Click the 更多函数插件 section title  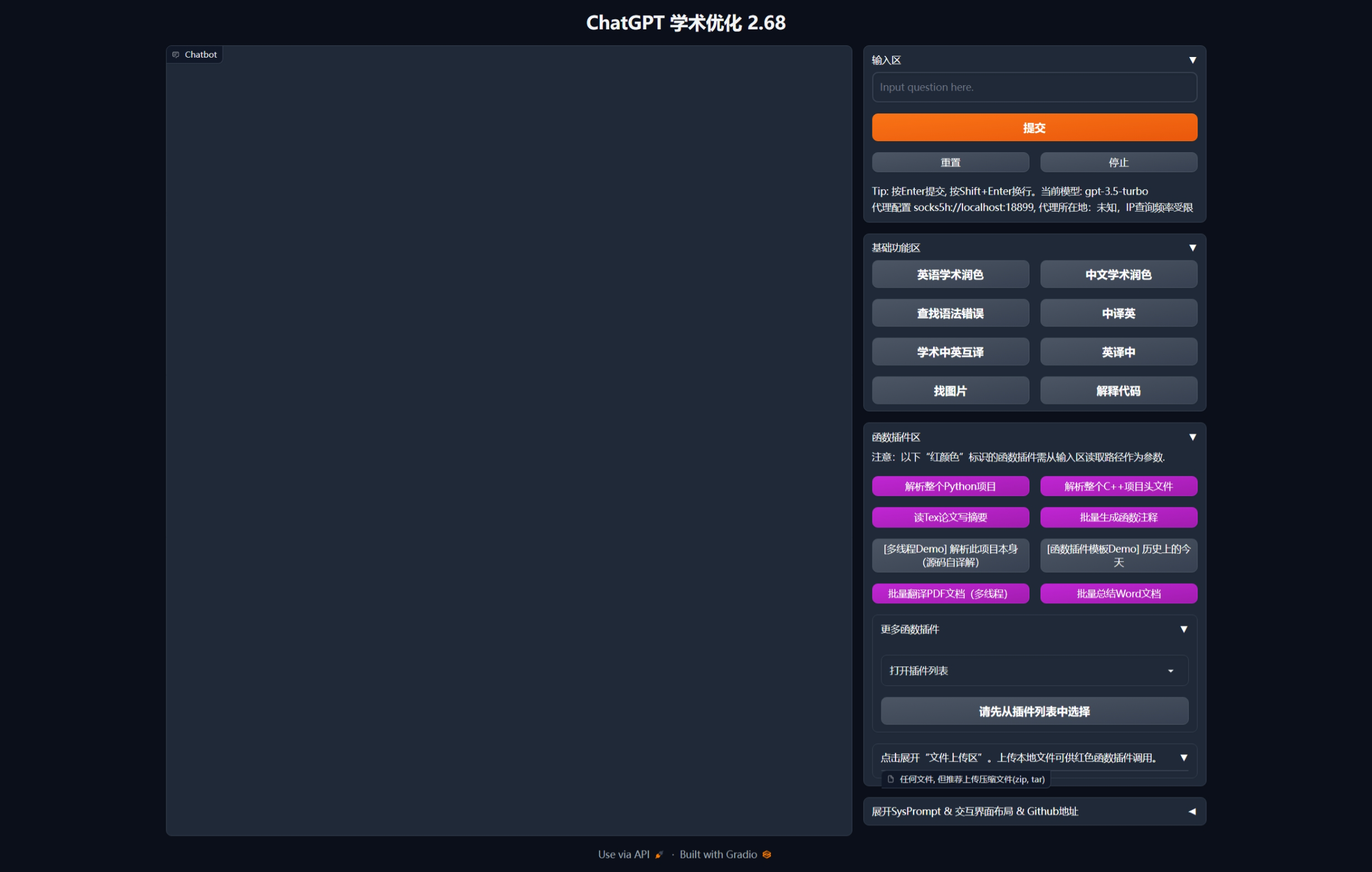coord(910,629)
